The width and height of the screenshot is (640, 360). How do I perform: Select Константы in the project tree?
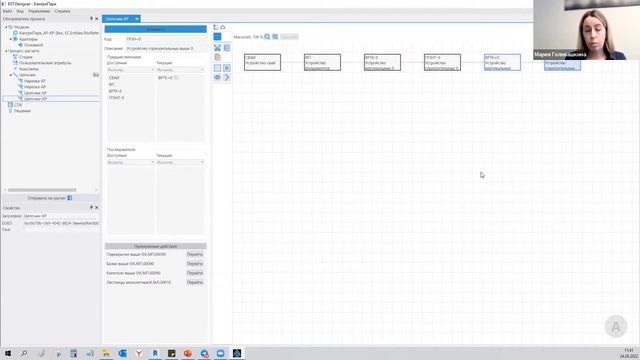(x=29, y=69)
